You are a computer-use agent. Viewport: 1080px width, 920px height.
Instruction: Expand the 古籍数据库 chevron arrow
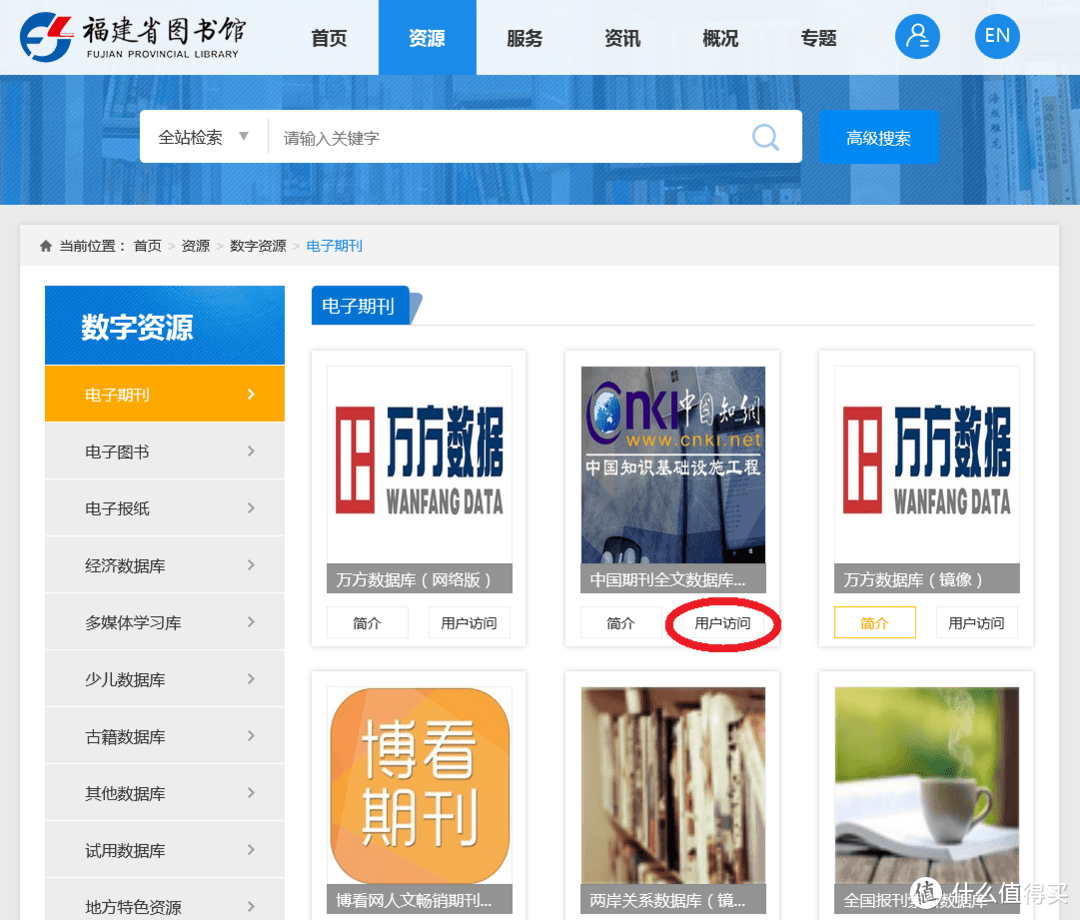pyautogui.click(x=251, y=735)
